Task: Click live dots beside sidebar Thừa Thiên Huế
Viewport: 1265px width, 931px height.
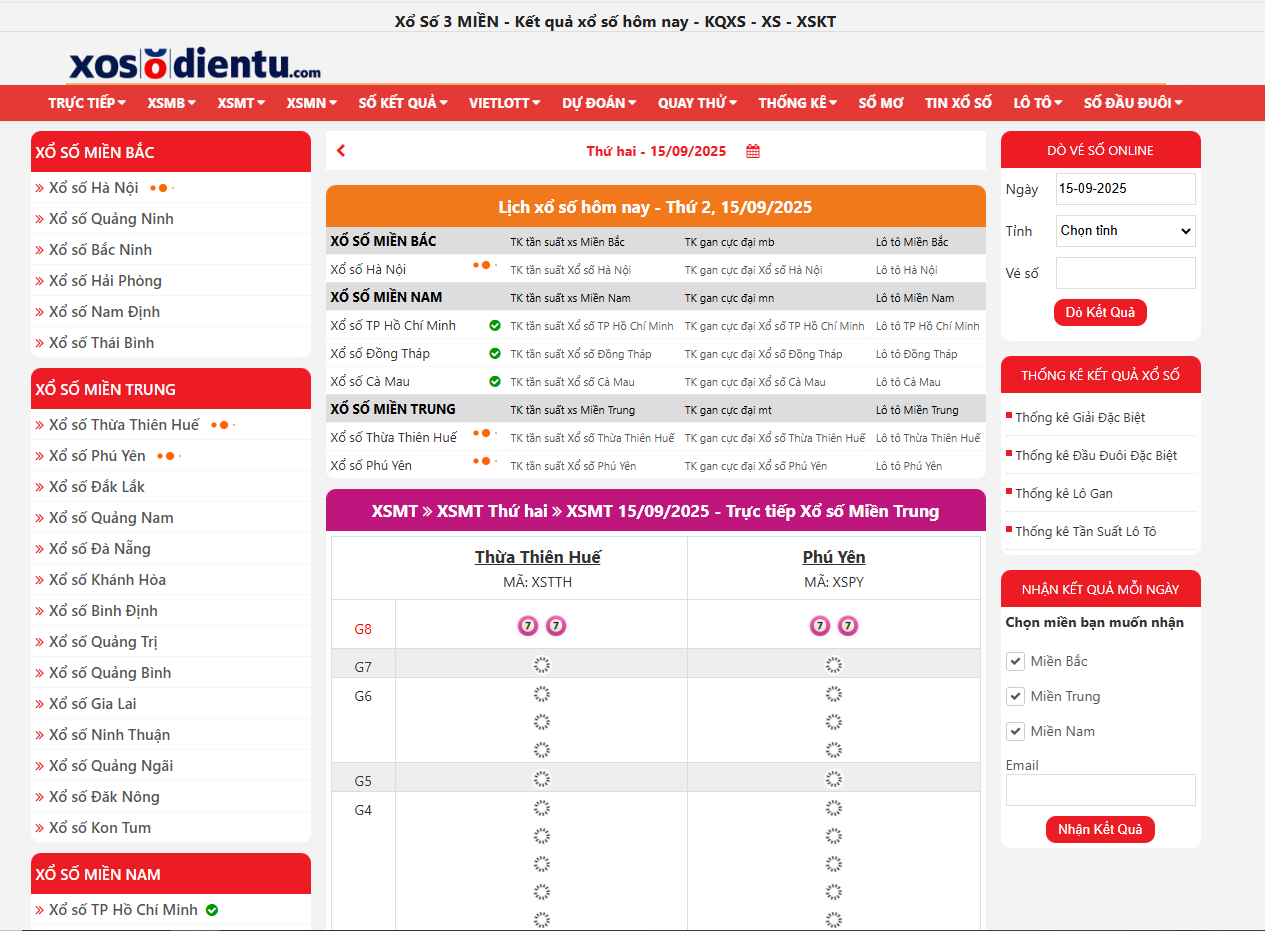Action: click(222, 425)
